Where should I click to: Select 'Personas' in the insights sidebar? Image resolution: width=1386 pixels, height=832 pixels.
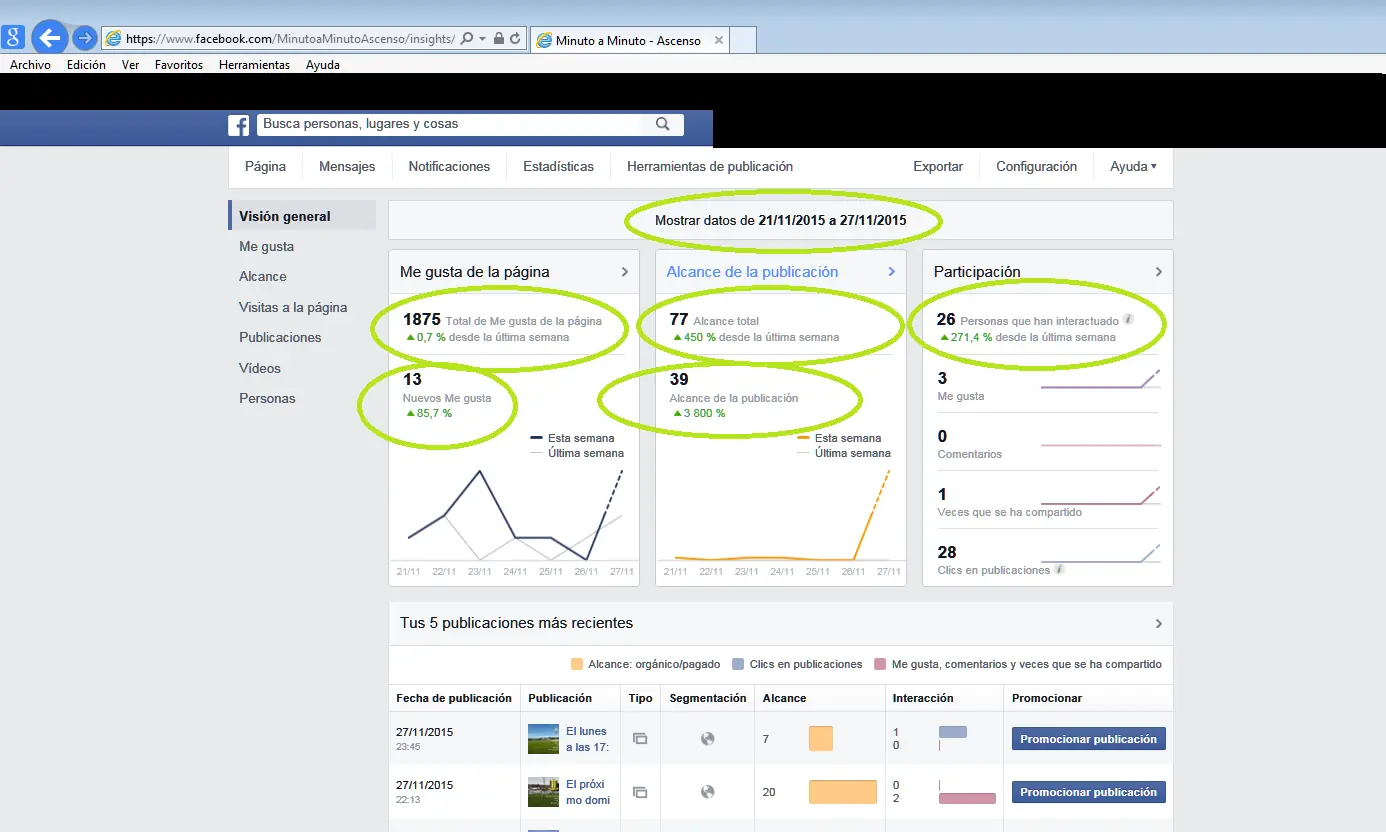pyautogui.click(x=267, y=398)
